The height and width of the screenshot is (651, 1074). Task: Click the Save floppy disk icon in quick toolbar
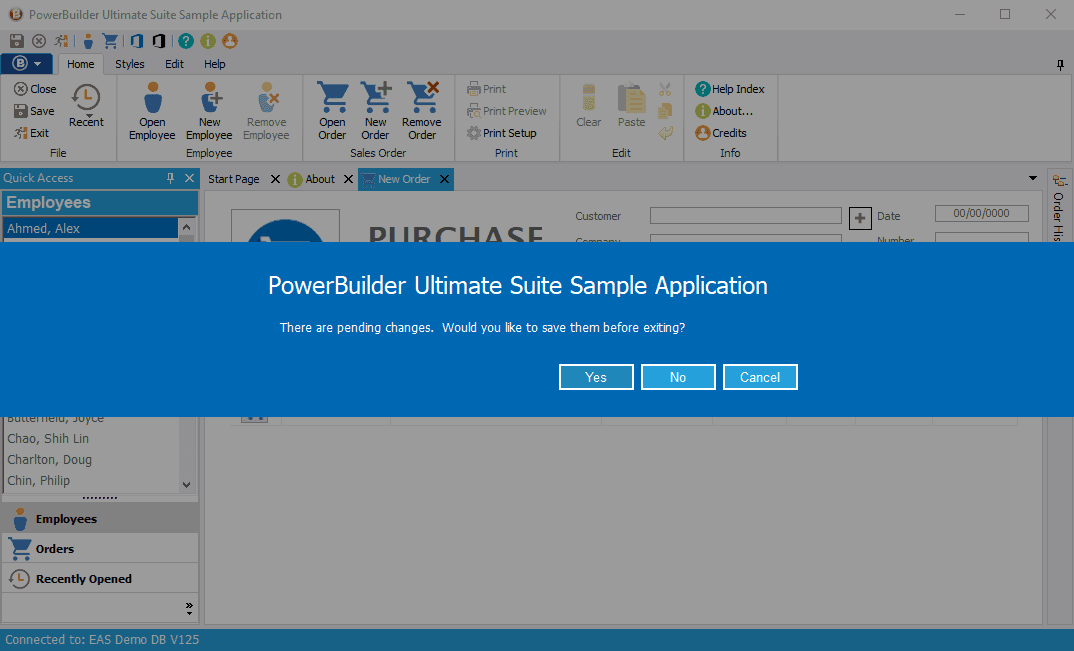tap(15, 40)
